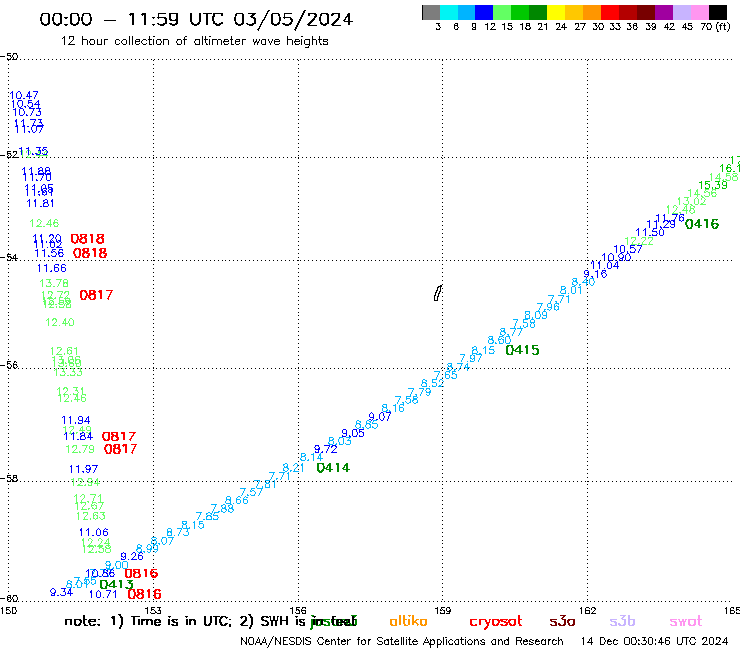
Task: Click the '12.22' wave height value
Action: click(639, 241)
